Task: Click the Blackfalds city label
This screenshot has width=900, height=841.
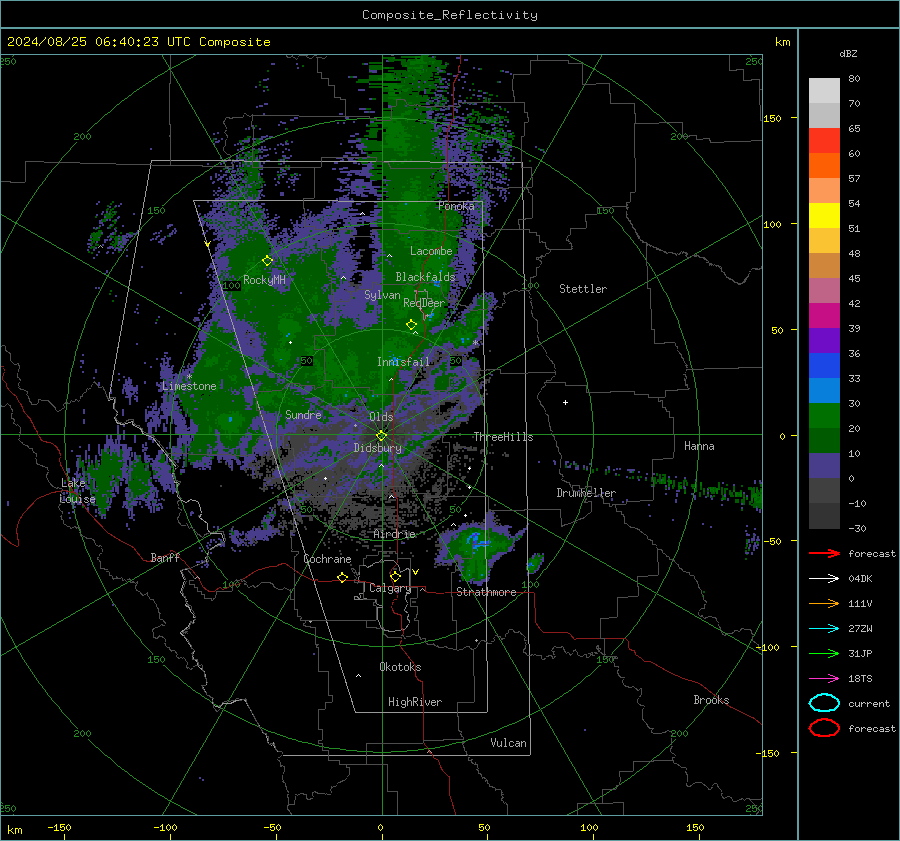Action: click(425, 277)
